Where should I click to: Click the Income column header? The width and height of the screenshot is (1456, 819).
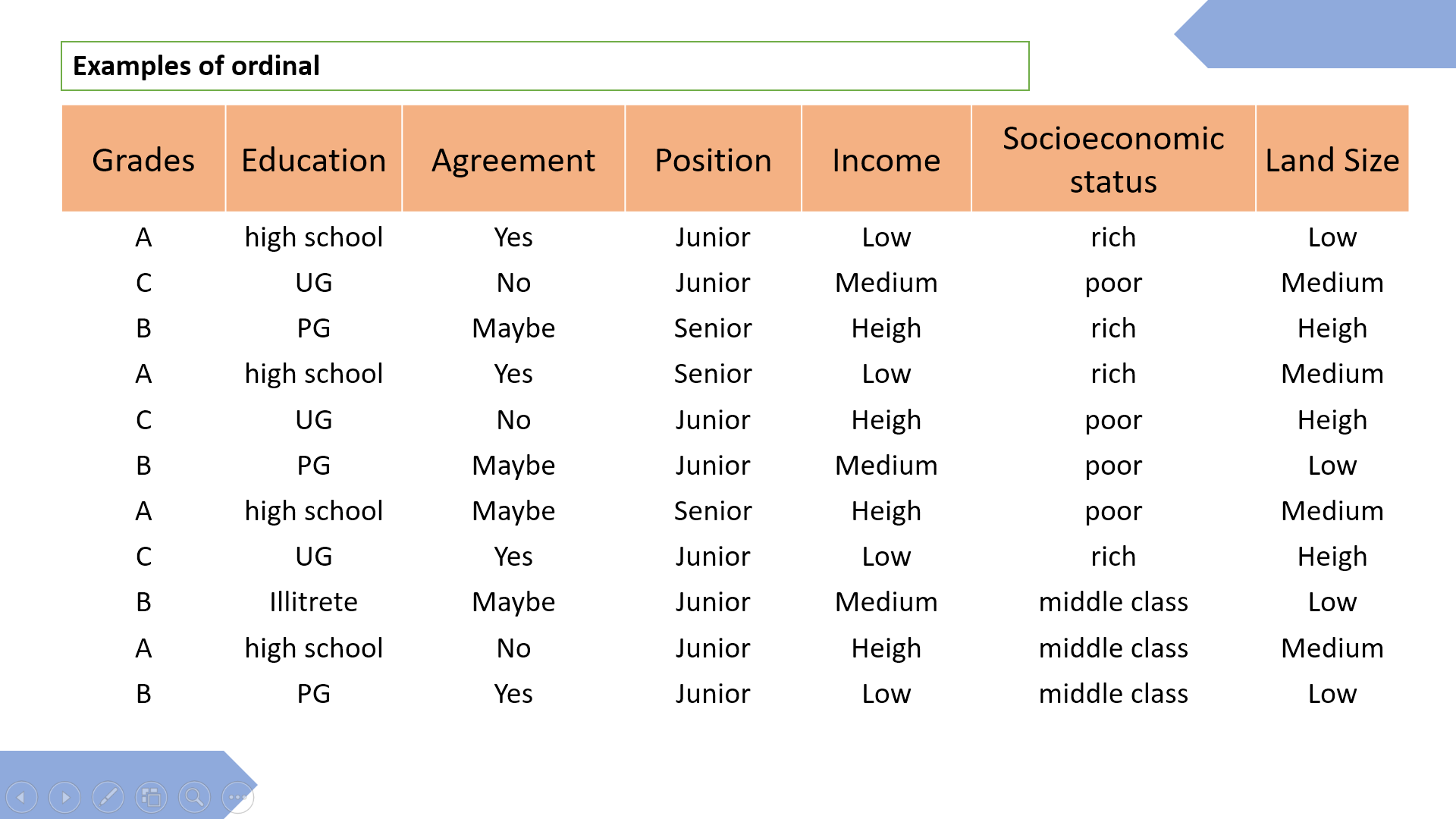point(886,159)
